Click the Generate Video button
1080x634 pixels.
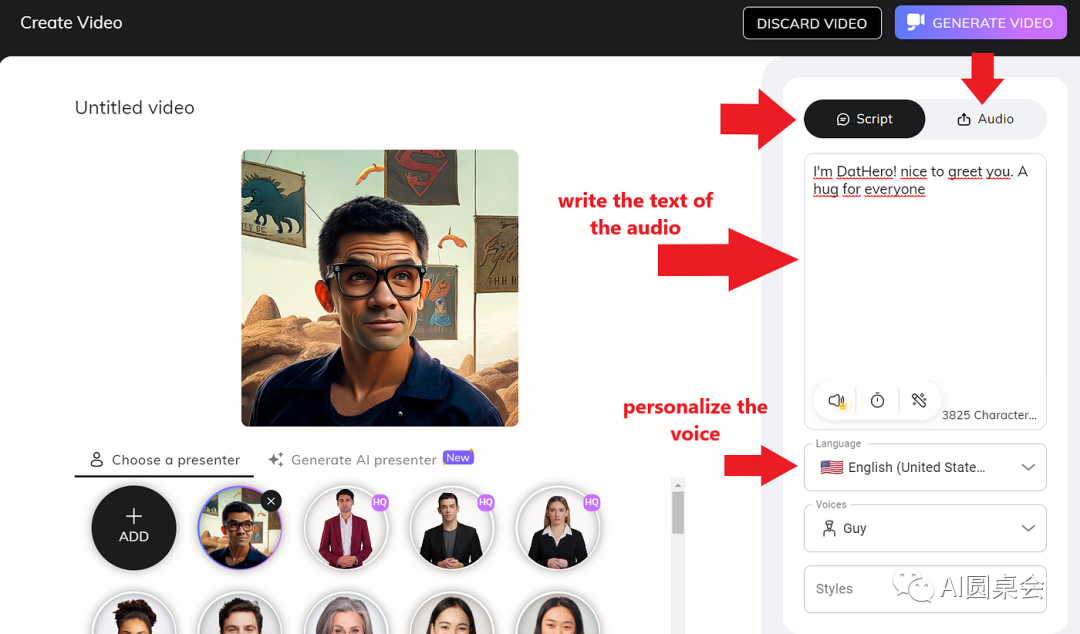coord(980,23)
